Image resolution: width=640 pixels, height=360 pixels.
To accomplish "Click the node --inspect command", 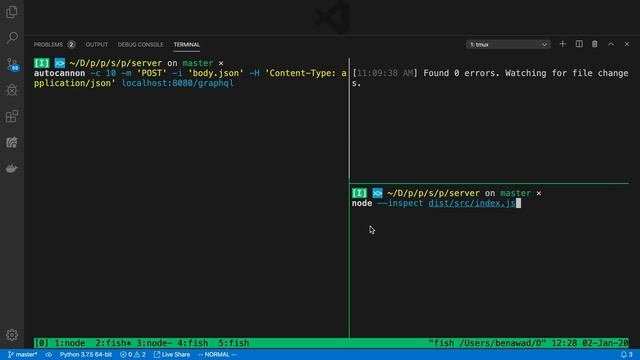I will [x=387, y=203].
